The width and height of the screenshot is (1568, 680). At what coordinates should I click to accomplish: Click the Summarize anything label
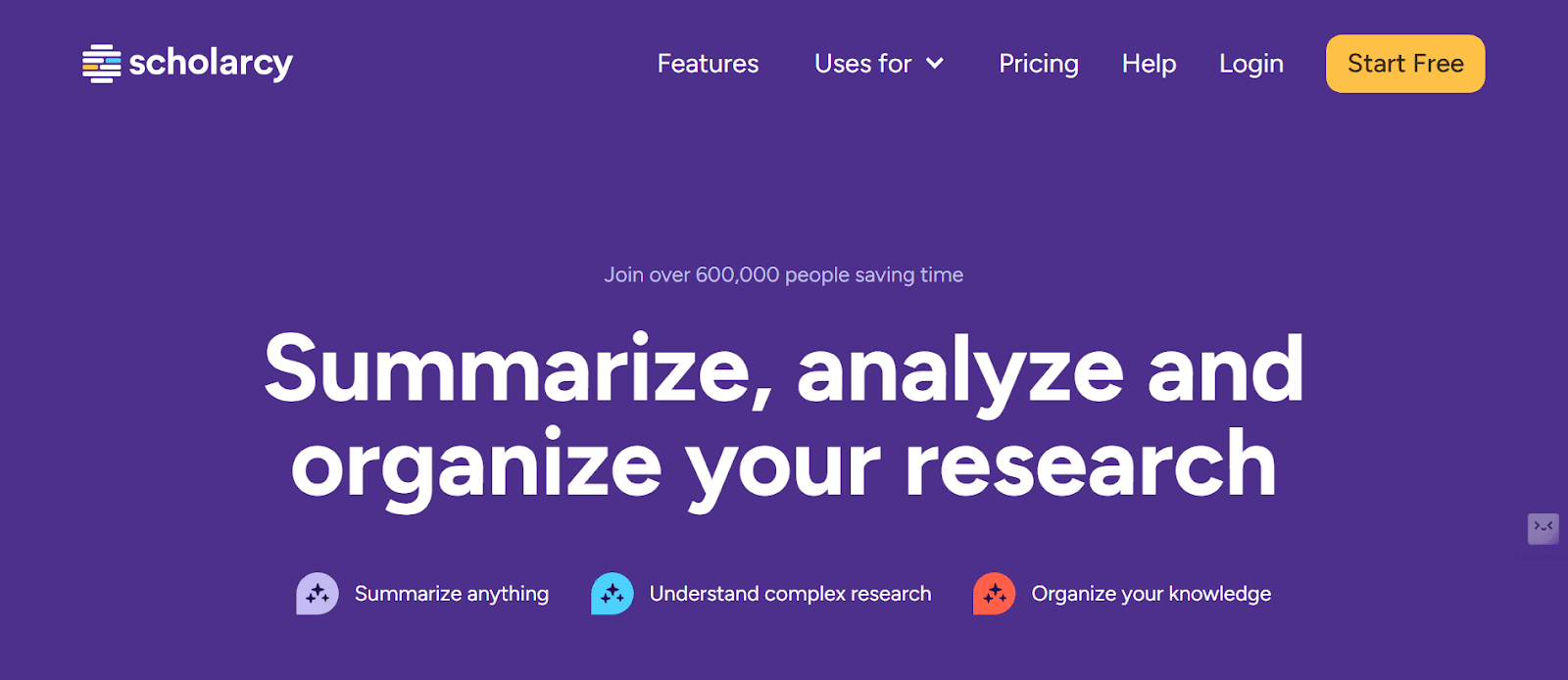coord(452,594)
